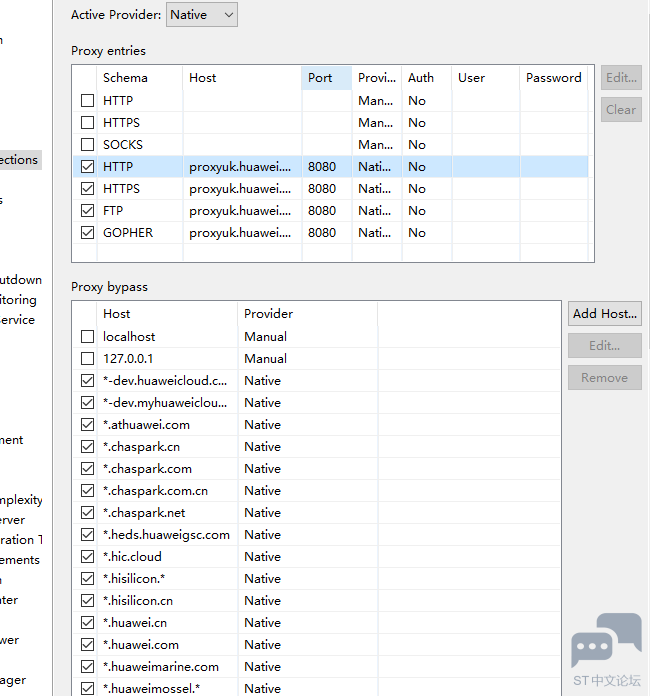Click the 8080 port of HTTPS row

[322, 189]
